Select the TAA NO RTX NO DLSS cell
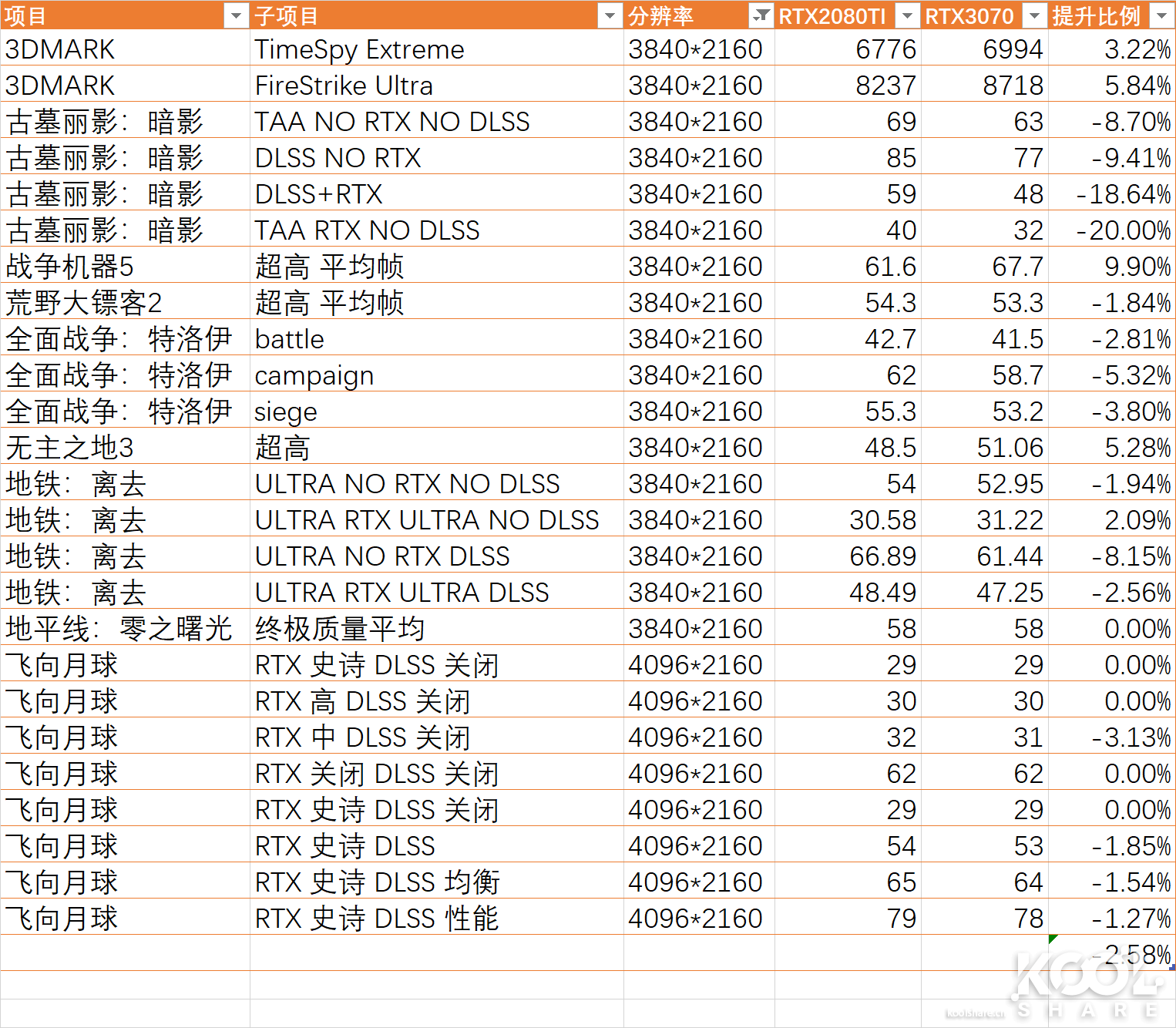 point(437,120)
